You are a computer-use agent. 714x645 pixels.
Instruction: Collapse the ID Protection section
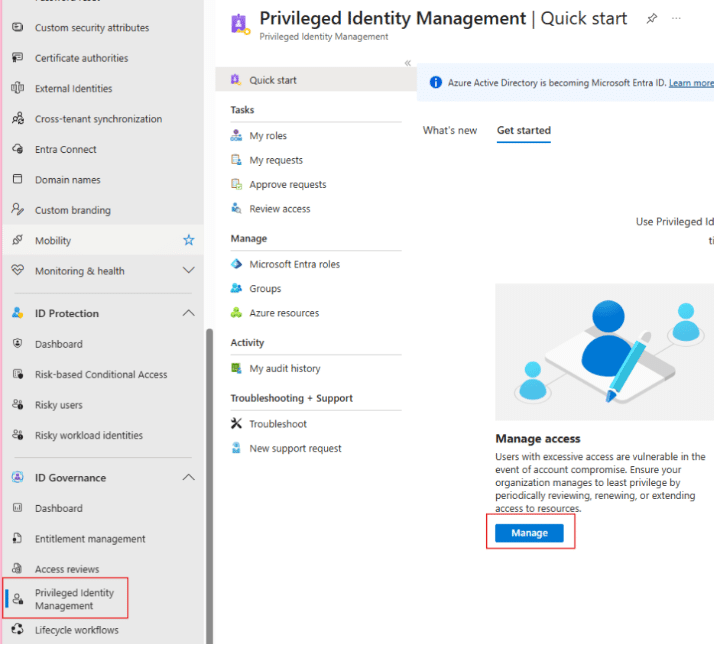(x=188, y=313)
